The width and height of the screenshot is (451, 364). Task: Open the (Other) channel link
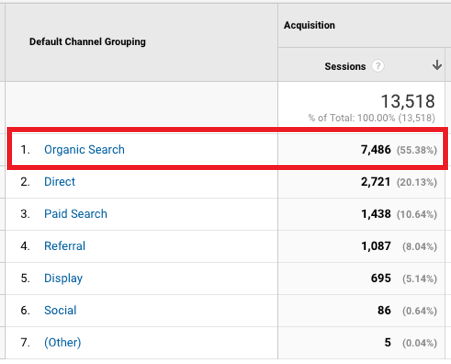point(63,342)
